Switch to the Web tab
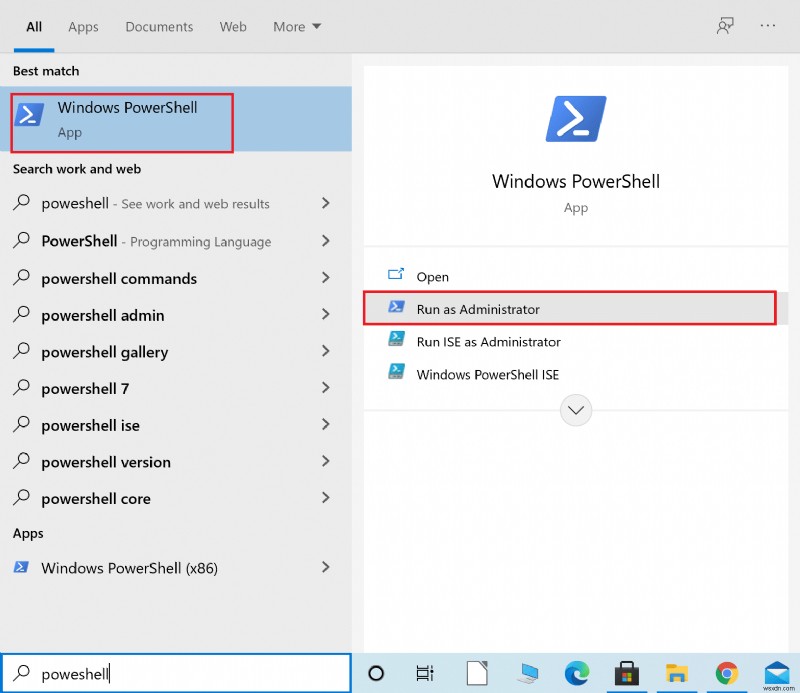 click(x=233, y=27)
